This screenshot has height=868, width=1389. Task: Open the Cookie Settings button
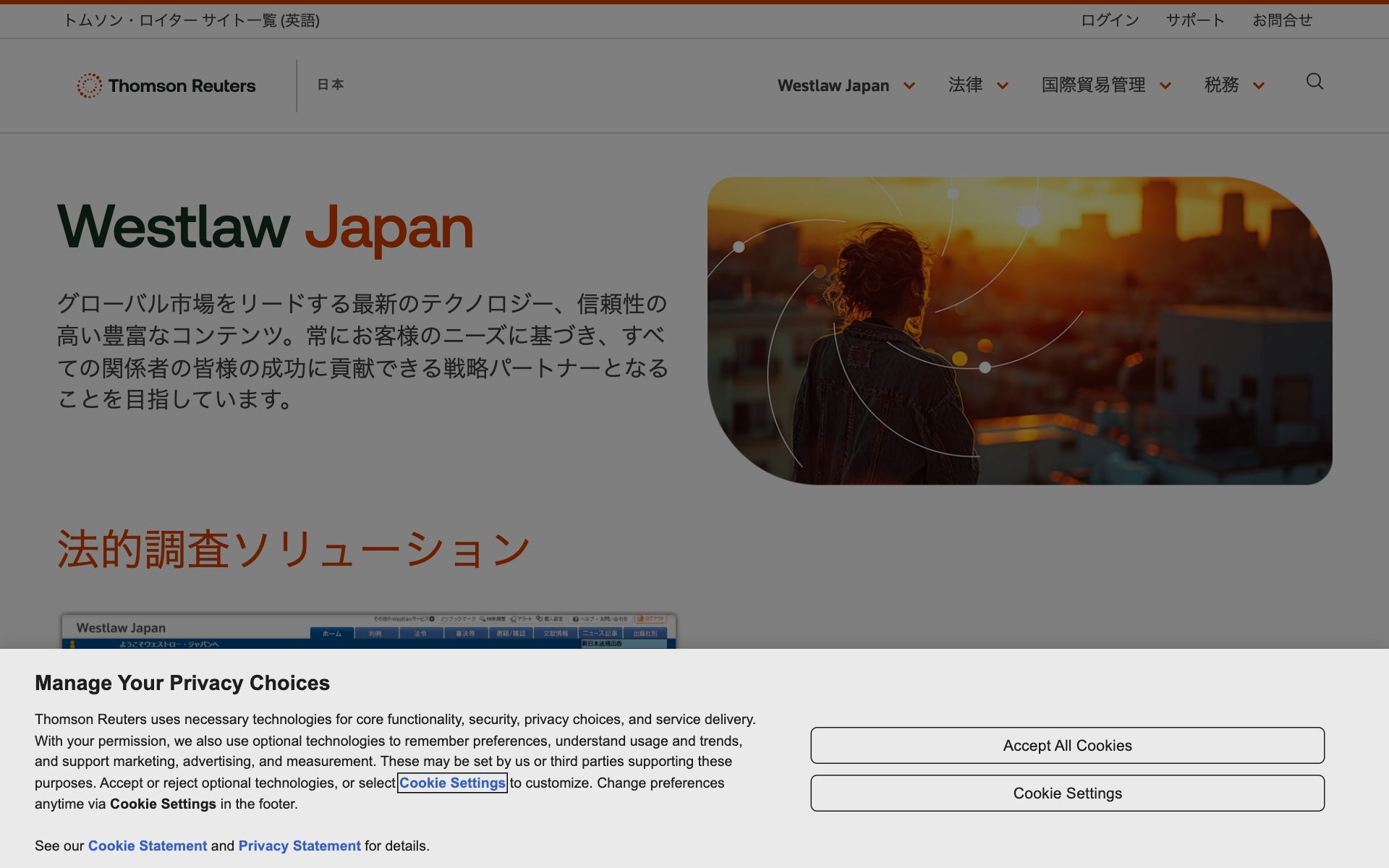[1067, 793]
